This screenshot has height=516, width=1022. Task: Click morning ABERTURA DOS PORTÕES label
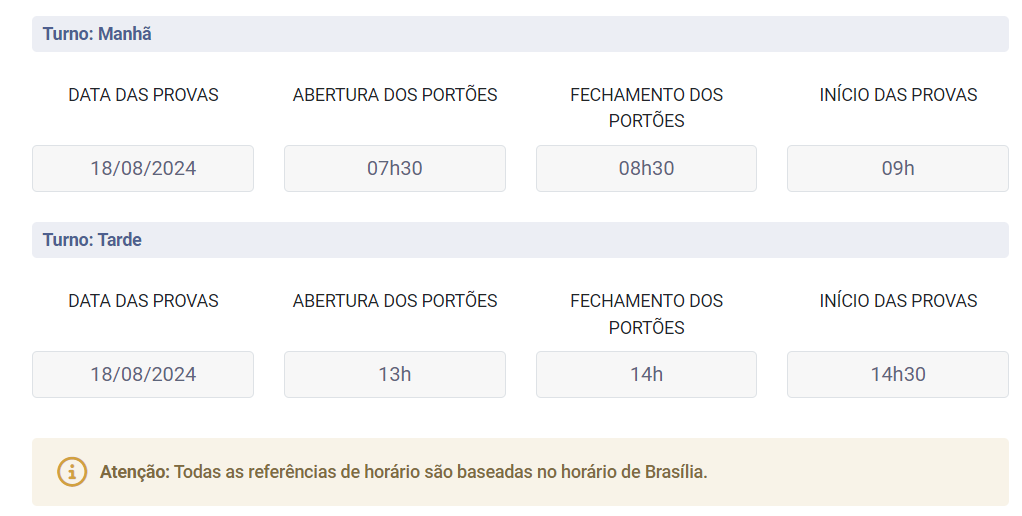pyautogui.click(x=395, y=95)
